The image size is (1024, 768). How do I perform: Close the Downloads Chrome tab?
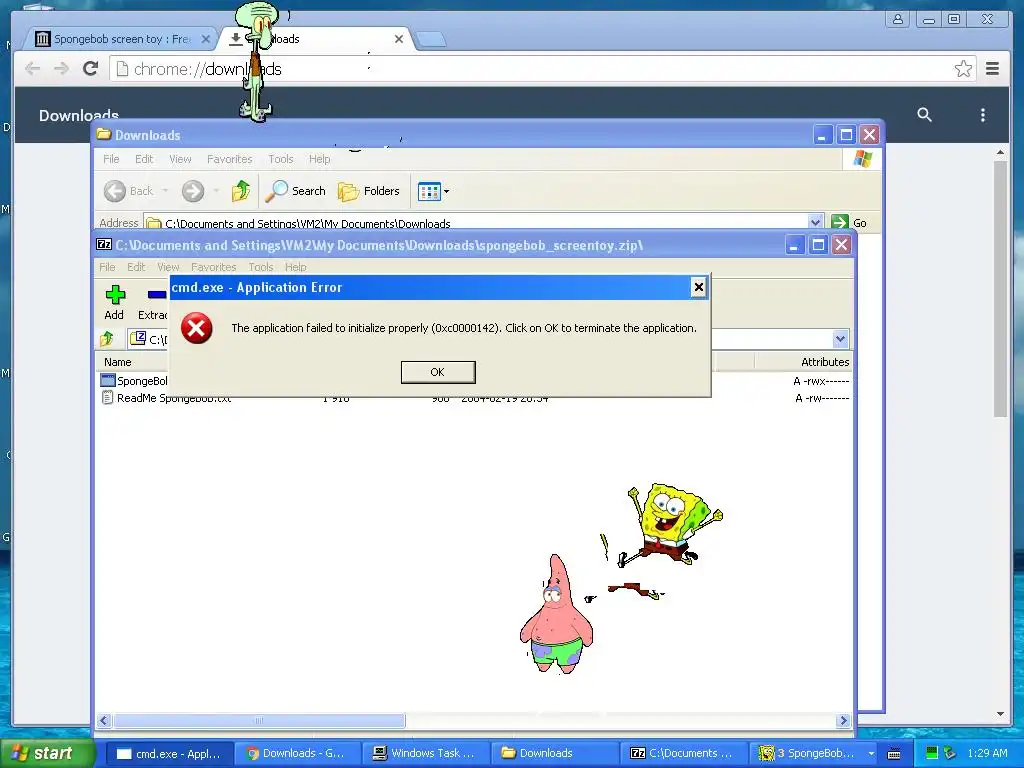click(398, 39)
